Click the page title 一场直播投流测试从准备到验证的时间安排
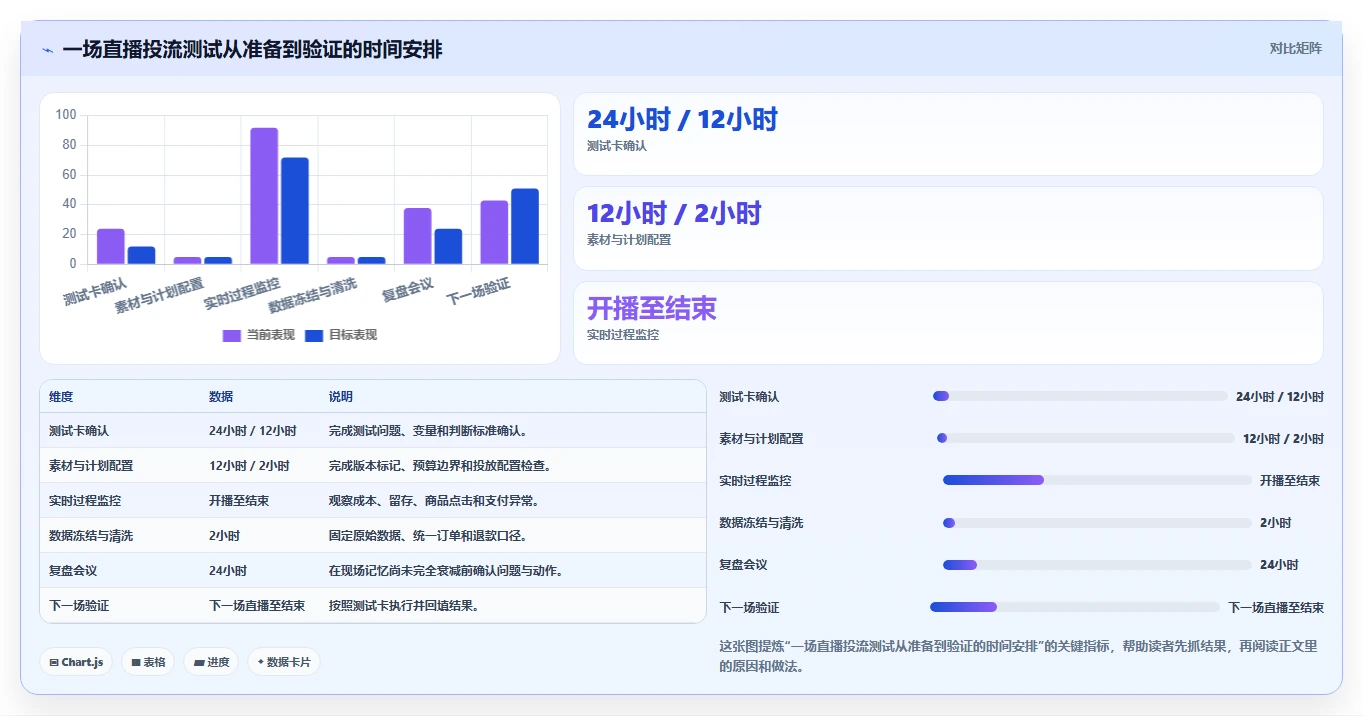 [252, 49]
